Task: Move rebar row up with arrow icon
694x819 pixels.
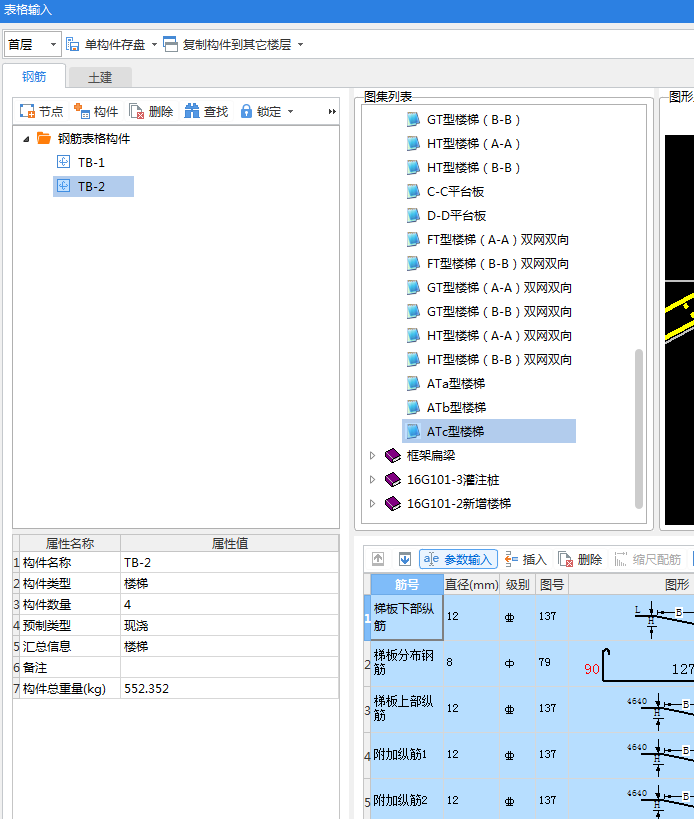Action: 378,559
